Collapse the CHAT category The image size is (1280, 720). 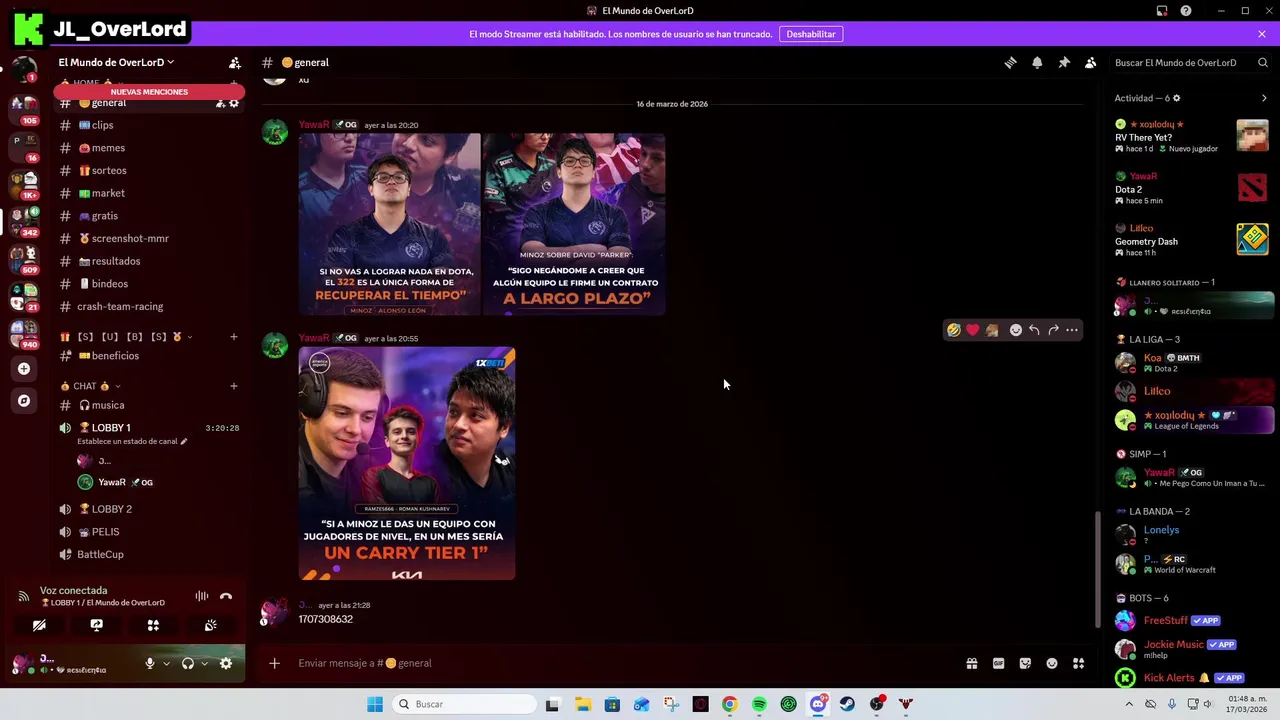[90, 386]
